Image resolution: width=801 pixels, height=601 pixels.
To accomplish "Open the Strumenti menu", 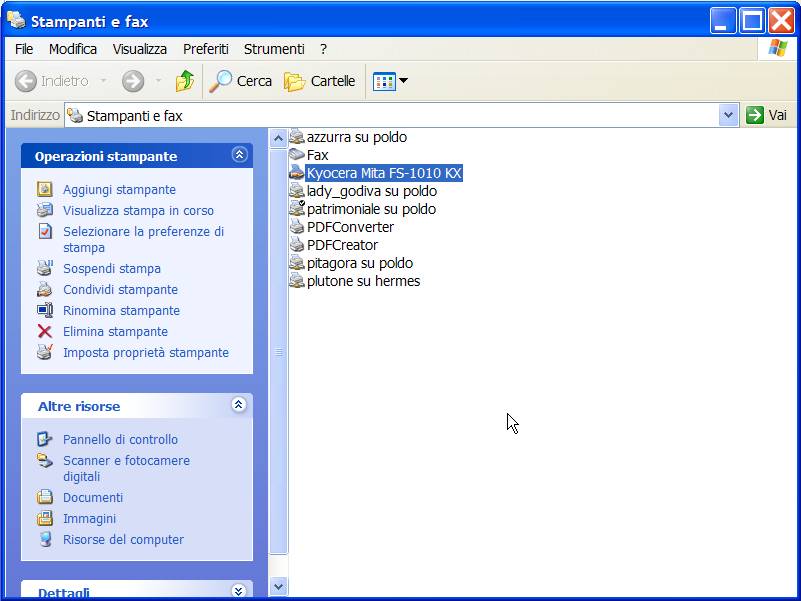I will pos(274,49).
